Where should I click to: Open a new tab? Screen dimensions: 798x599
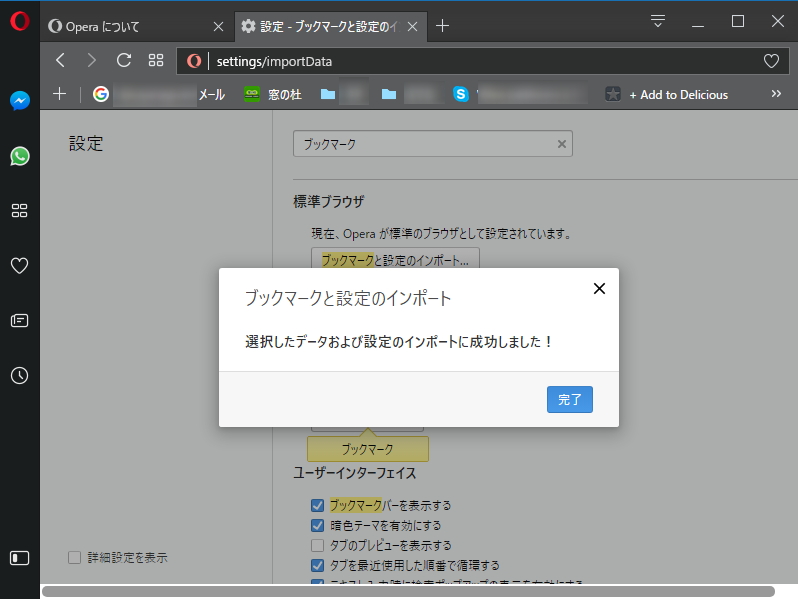pyautogui.click(x=442, y=26)
